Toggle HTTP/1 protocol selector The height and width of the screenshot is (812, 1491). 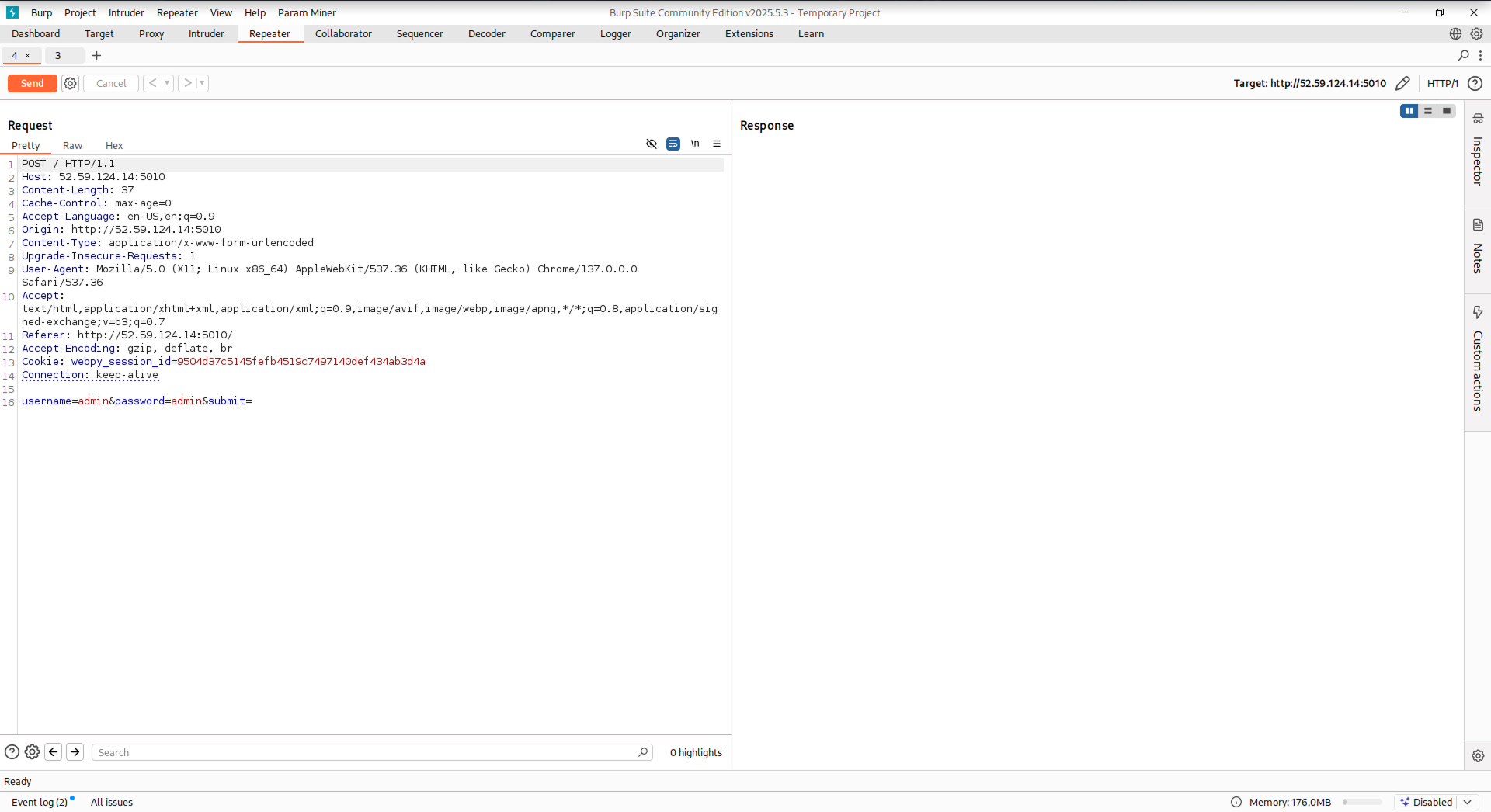click(x=1443, y=83)
